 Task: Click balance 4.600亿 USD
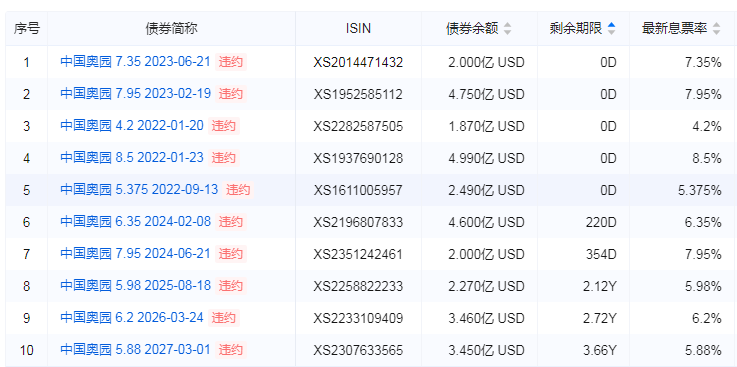click(486, 222)
